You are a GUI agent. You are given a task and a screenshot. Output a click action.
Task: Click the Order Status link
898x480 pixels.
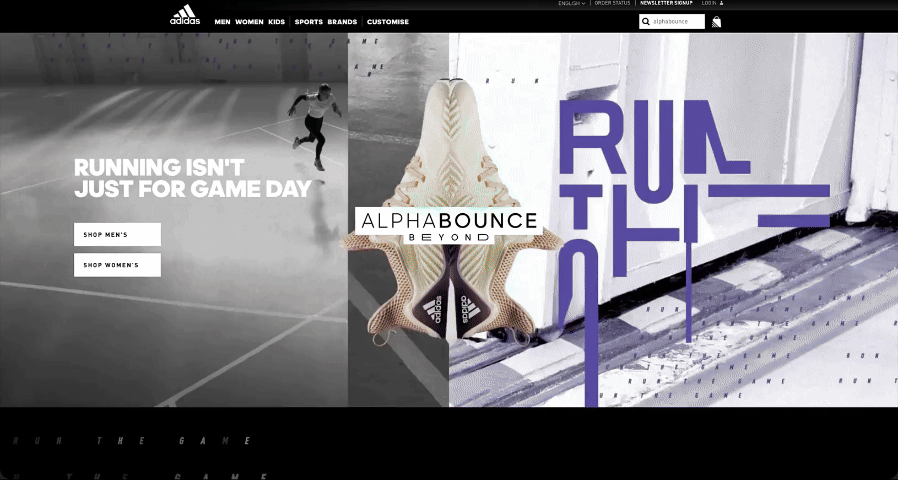click(x=612, y=3)
